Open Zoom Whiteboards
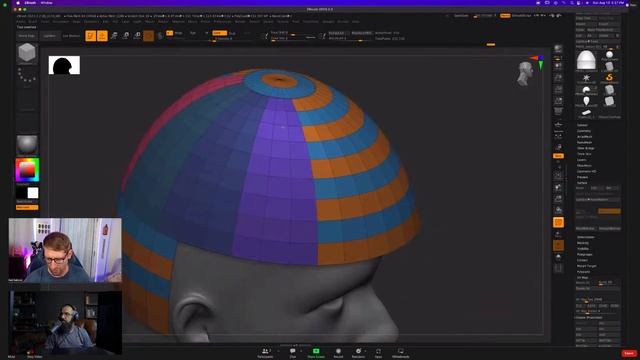 (400, 353)
